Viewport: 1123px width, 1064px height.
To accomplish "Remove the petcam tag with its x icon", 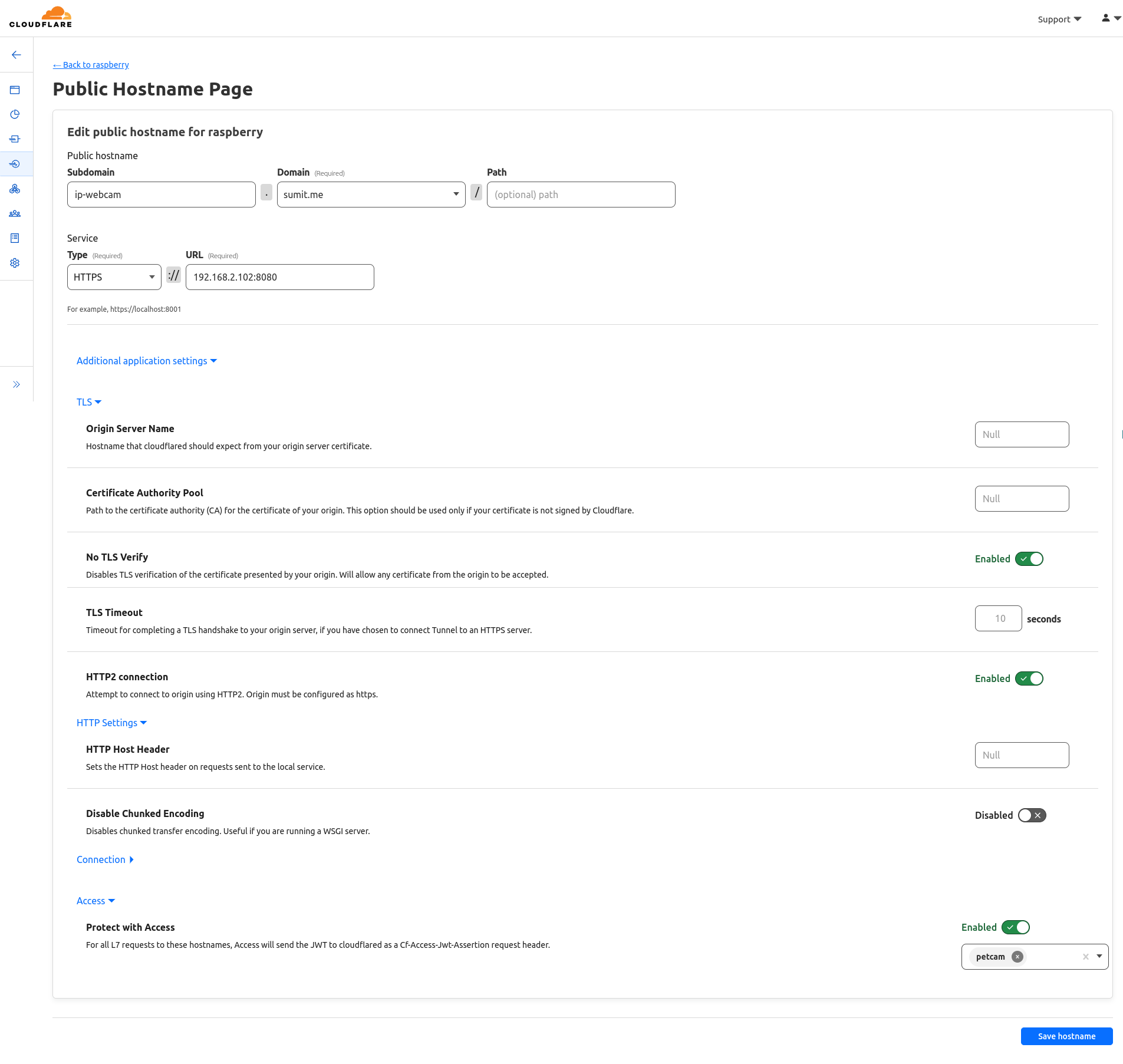I will (x=1017, y=957).
